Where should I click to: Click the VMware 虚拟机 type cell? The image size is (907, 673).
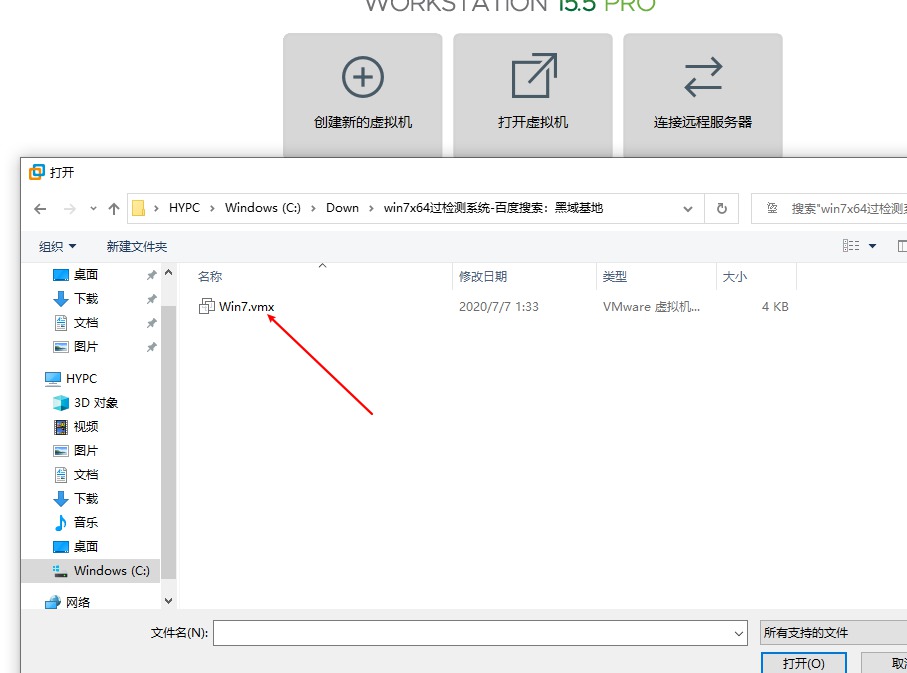[651, 307]
